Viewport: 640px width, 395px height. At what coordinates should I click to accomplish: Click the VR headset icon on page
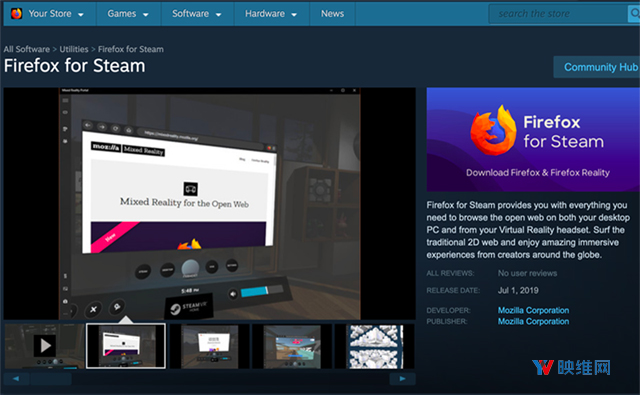click(191, 189)
